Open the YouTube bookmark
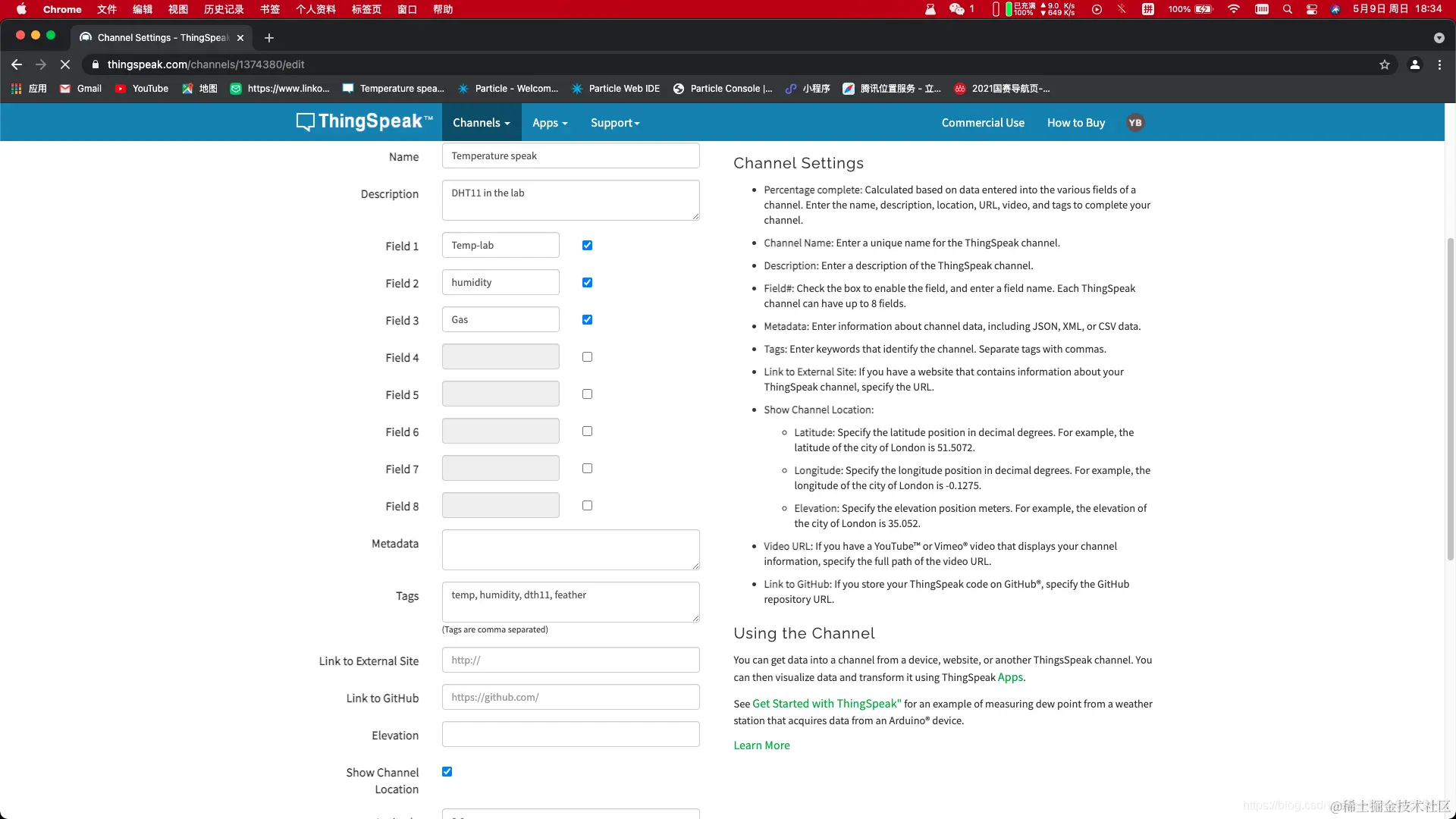The height and width of the screenshot is (819, 1456). click(x=142, y=89)
